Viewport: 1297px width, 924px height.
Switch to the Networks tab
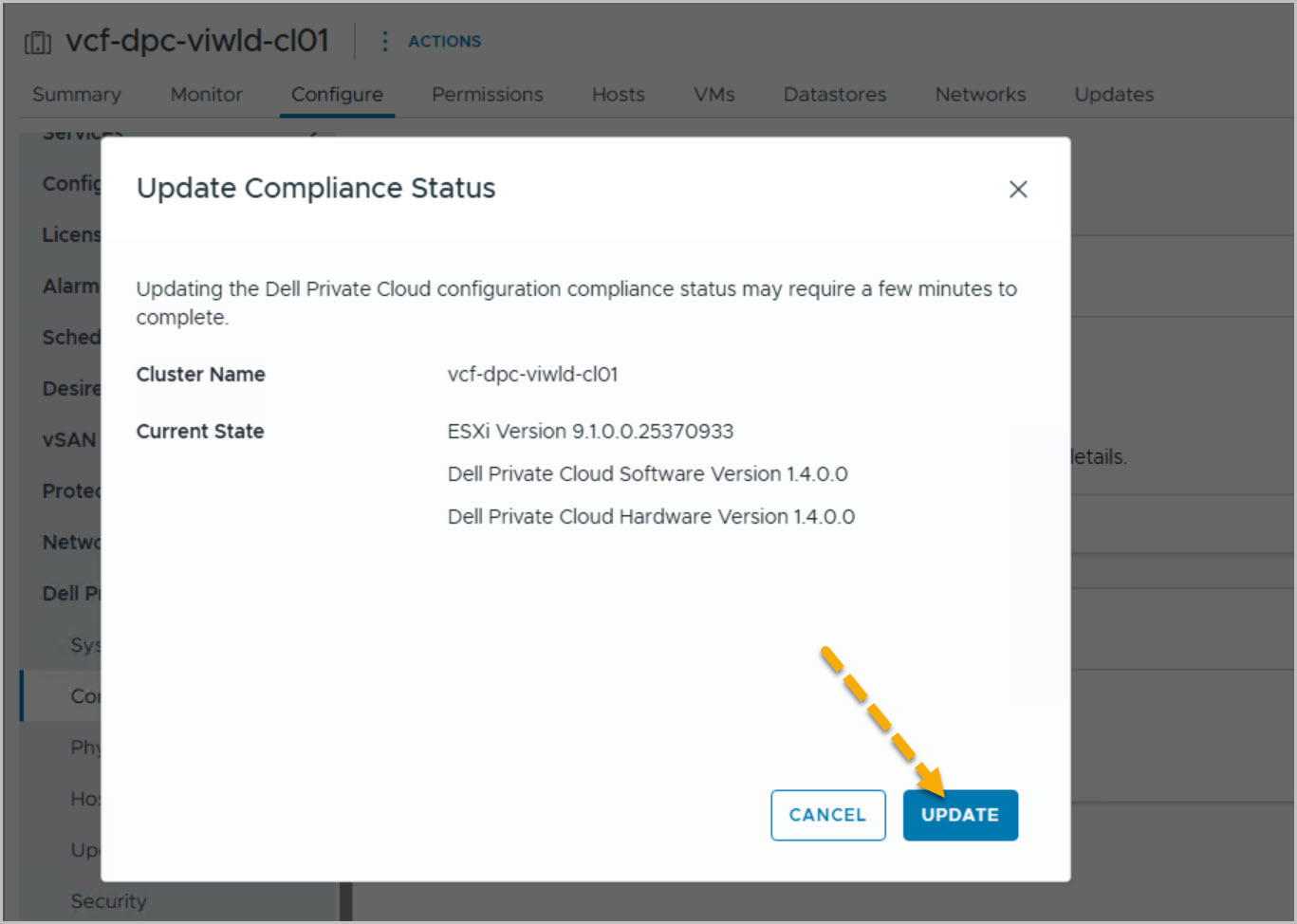(980, 95)
